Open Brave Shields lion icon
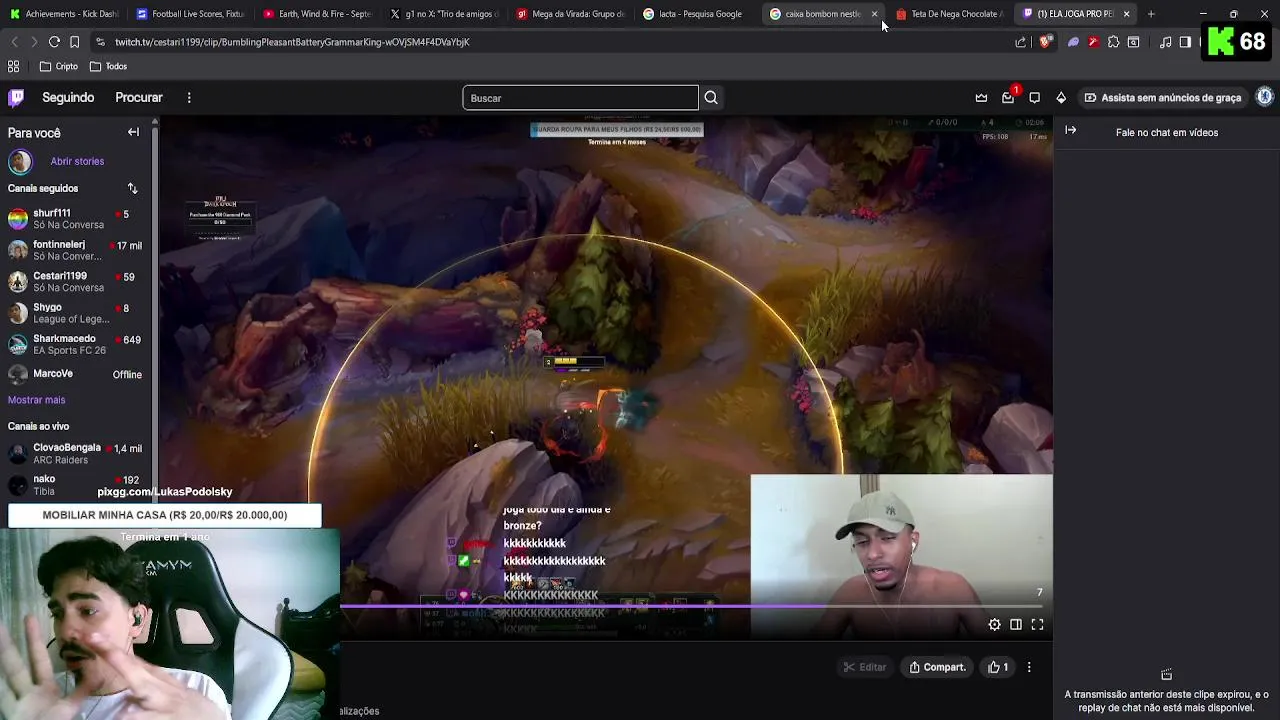This screenshot has height=720, width=1280. (x=1045, y=42)
